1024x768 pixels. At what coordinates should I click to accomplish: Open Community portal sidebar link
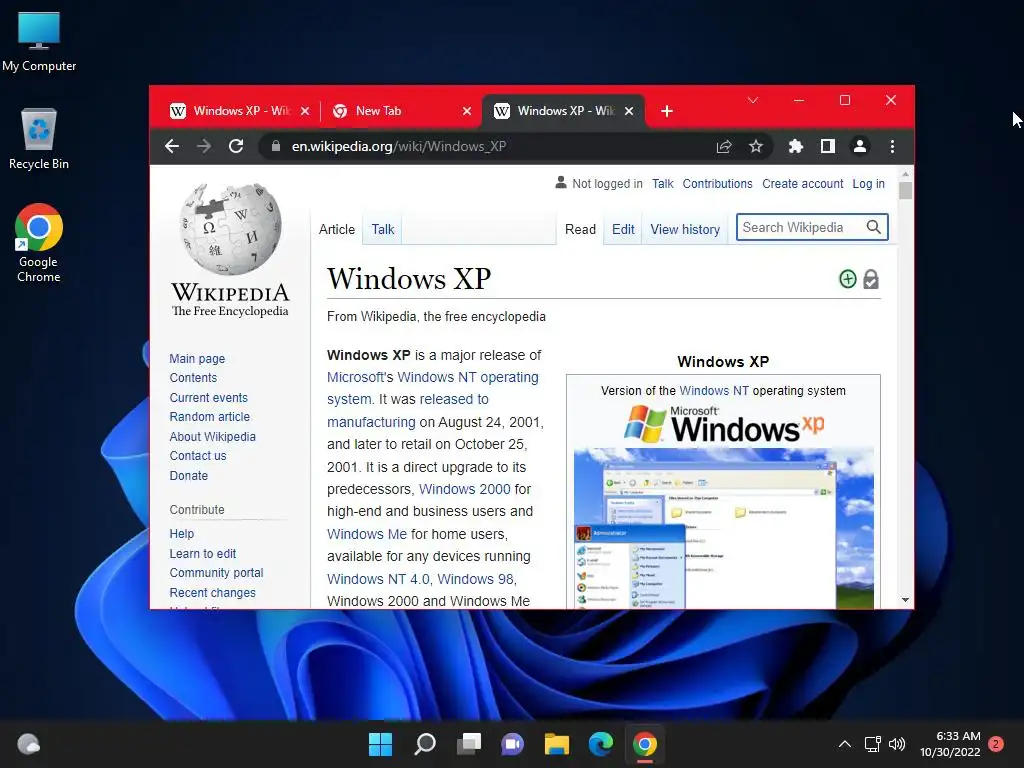coord(216,573)
